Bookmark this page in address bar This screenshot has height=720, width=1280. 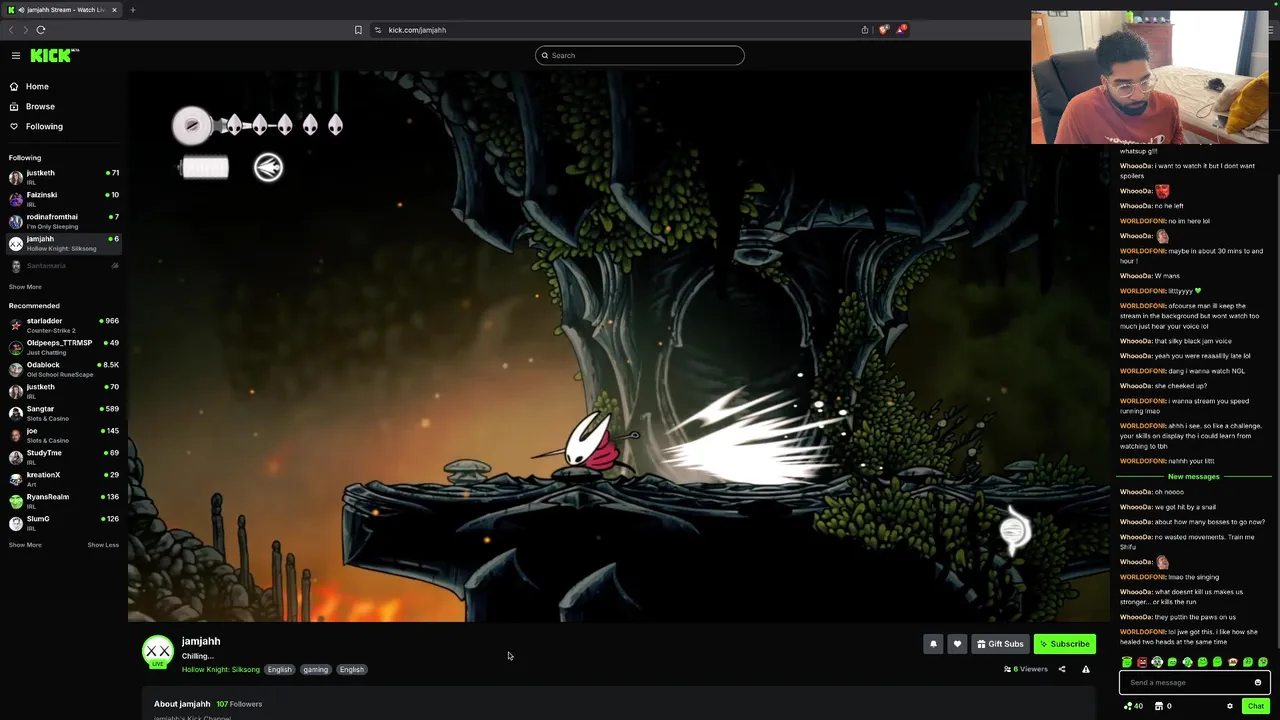click(358, 30)
